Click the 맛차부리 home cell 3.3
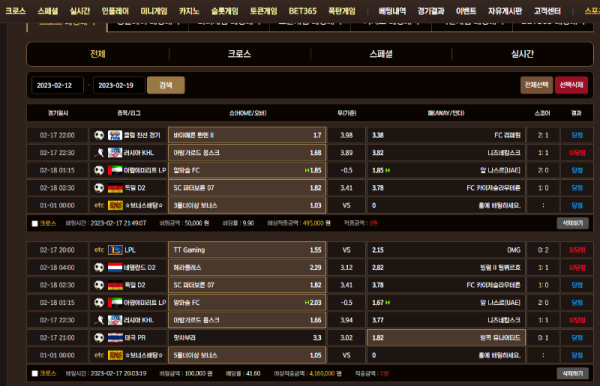 tap(247, 338)
